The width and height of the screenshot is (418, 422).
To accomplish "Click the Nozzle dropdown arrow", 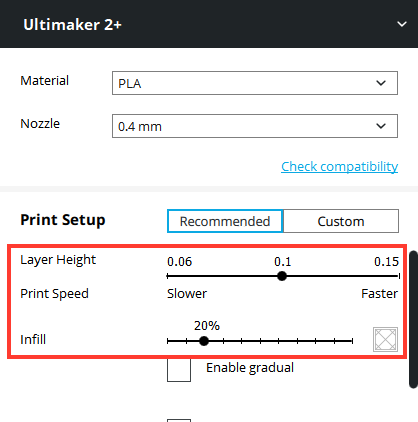I will (x=381, y=126).
